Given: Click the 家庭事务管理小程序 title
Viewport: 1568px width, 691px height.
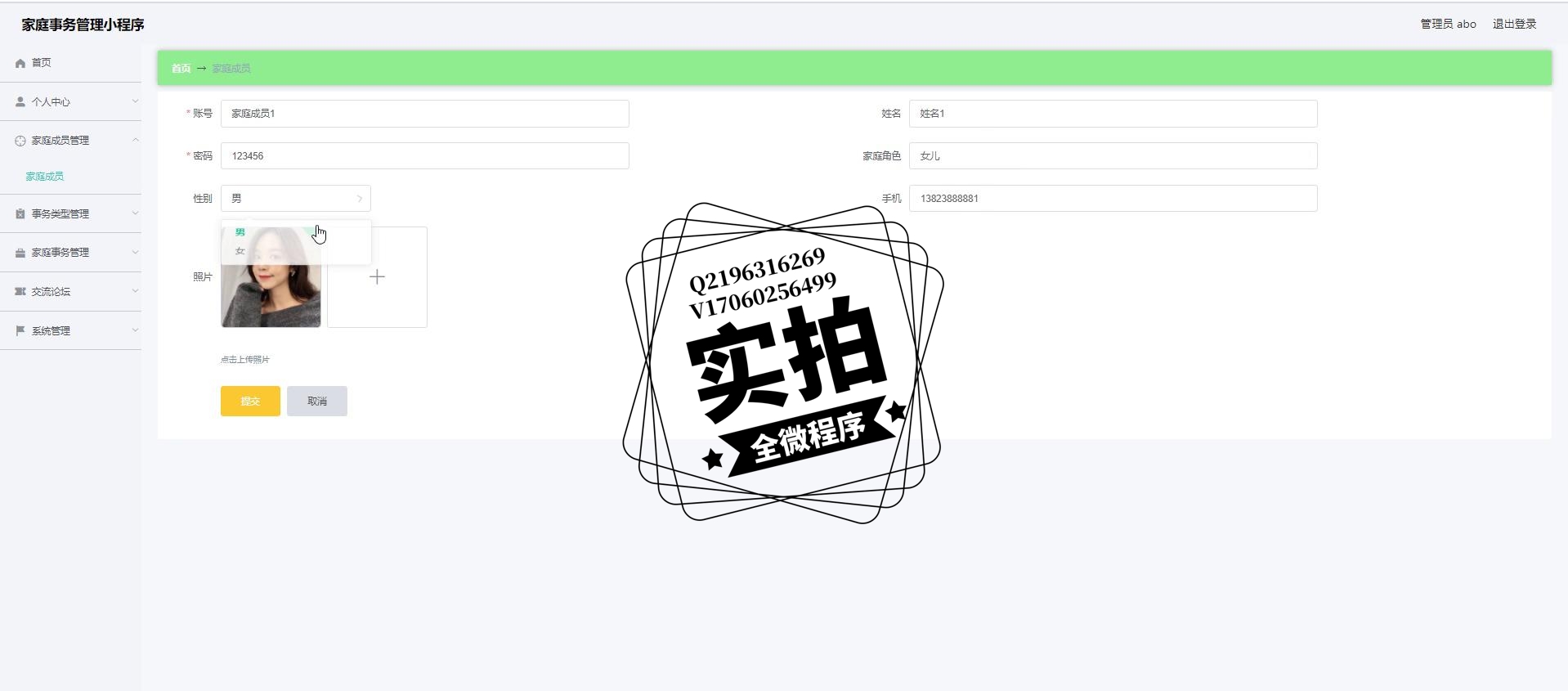Looking at the screenshot, I should click(x=83, y=25).
